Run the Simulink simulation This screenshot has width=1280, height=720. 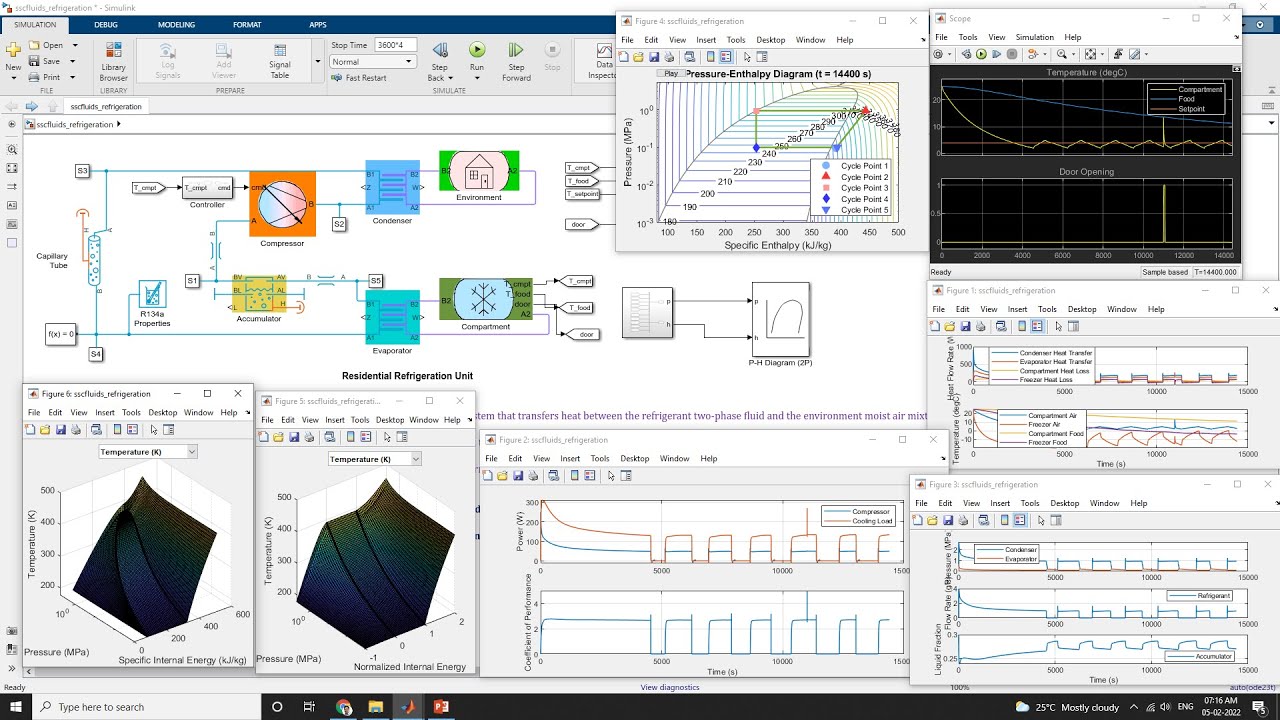tap(477, 50)
